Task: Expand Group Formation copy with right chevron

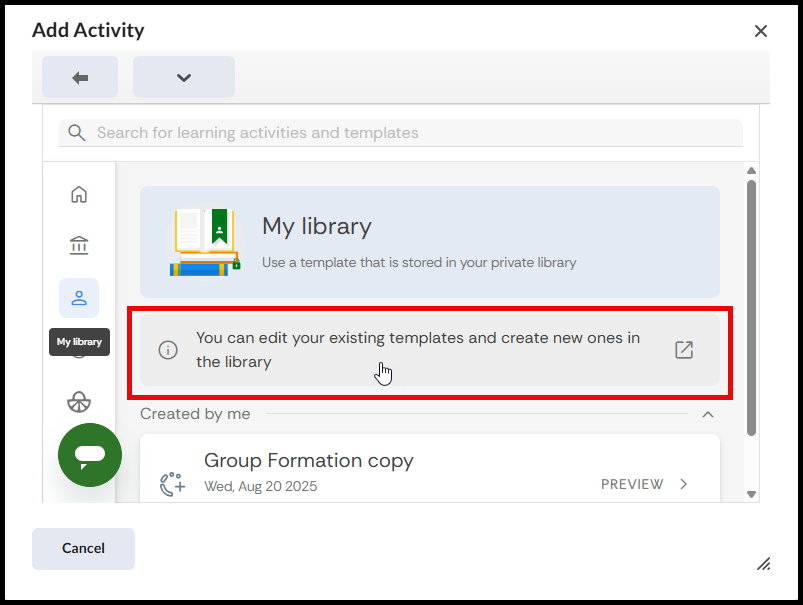Action: pyautogui.click(x=685, y=484)
